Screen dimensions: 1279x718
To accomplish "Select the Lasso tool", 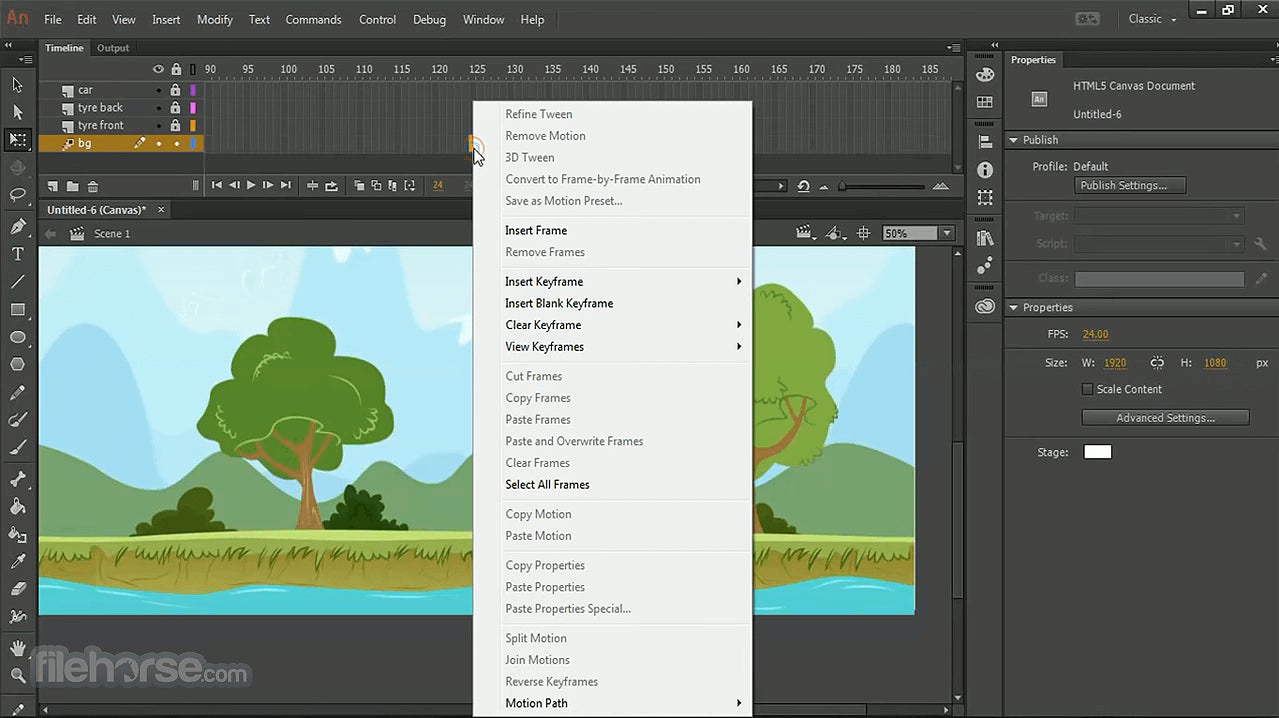I will click(x=17, y=195).
